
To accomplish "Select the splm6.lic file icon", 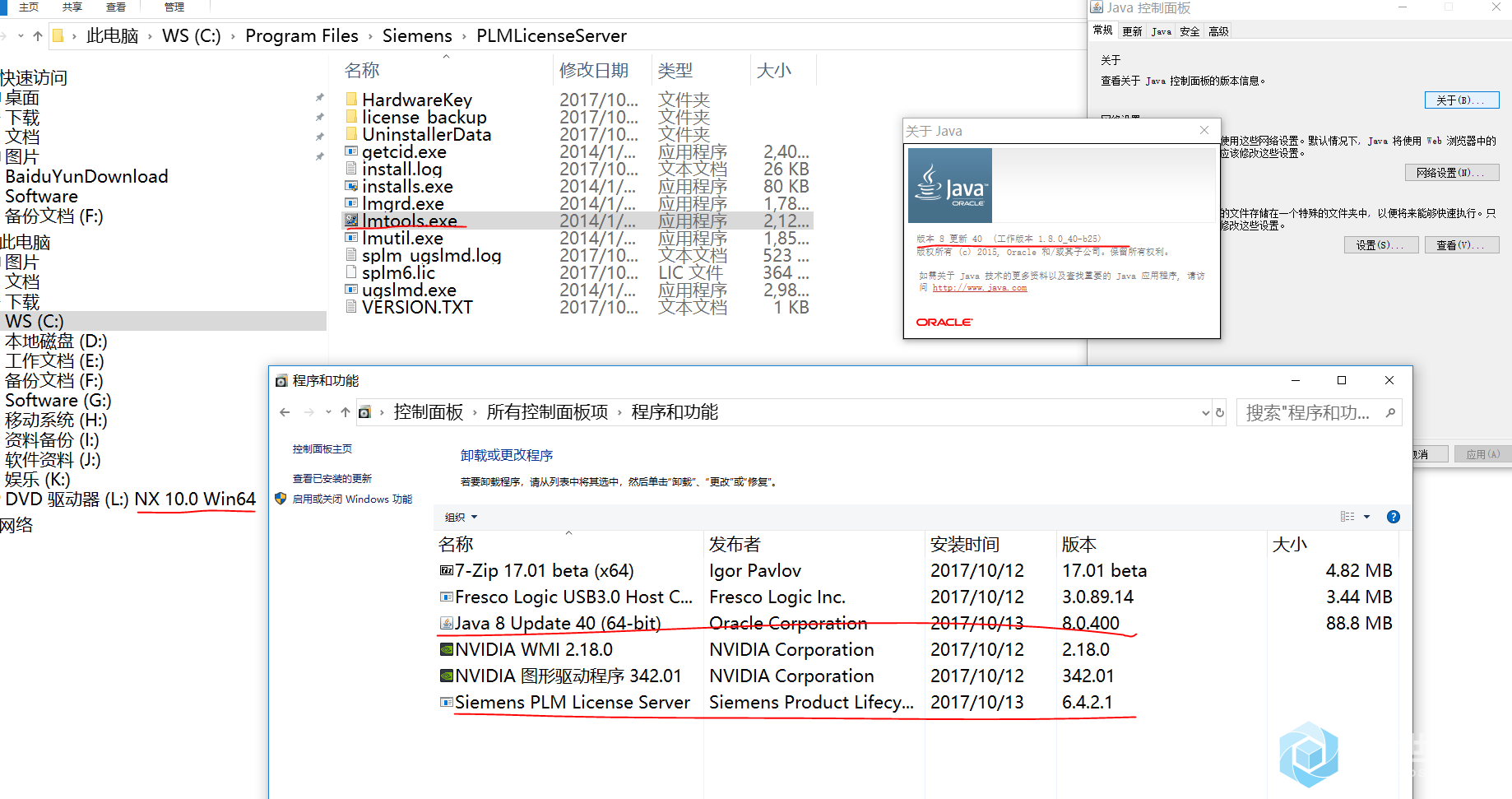I will coord(351,272).
